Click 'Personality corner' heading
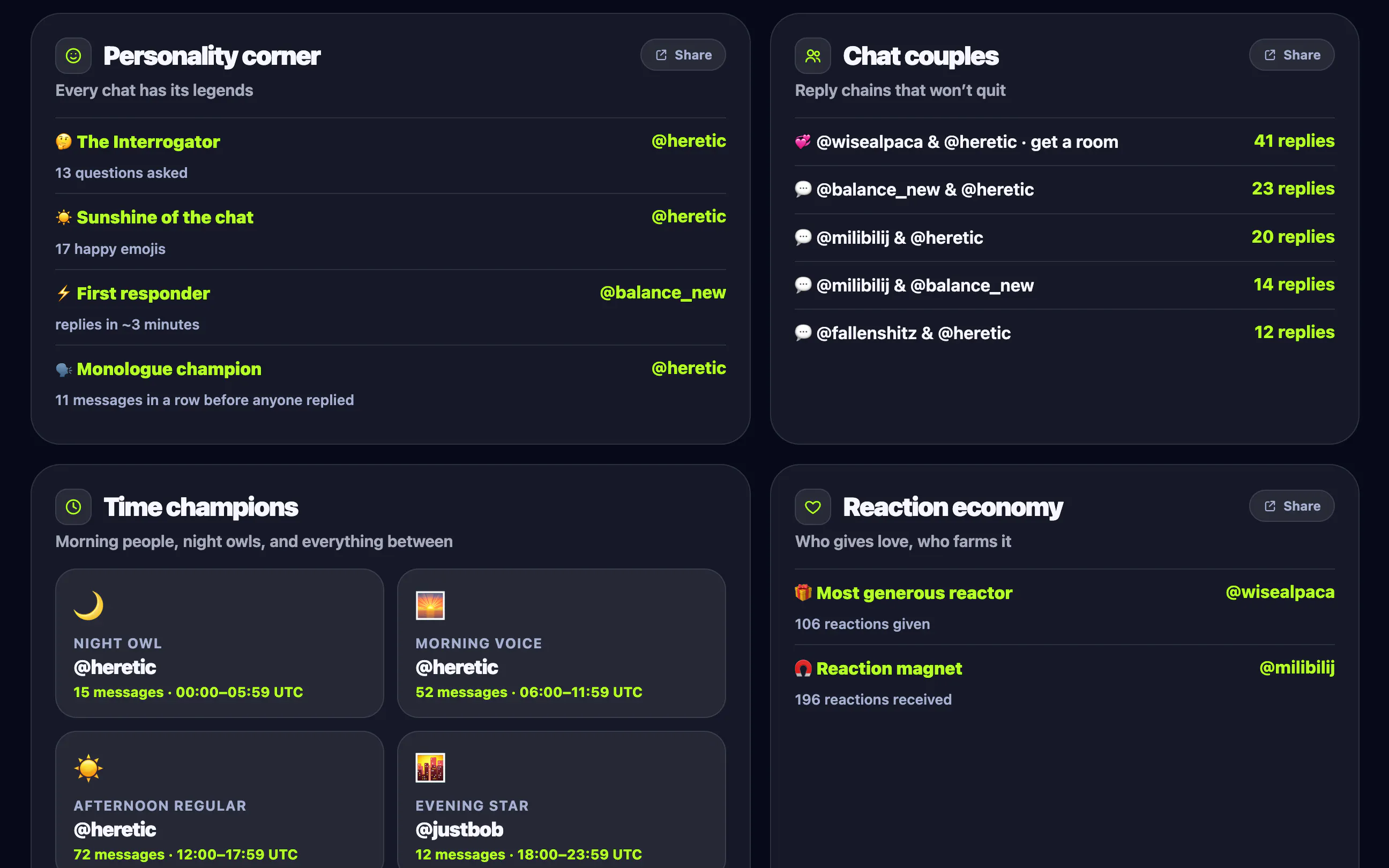The height and width of the screenshot is (868, 1389). [212, 56]
